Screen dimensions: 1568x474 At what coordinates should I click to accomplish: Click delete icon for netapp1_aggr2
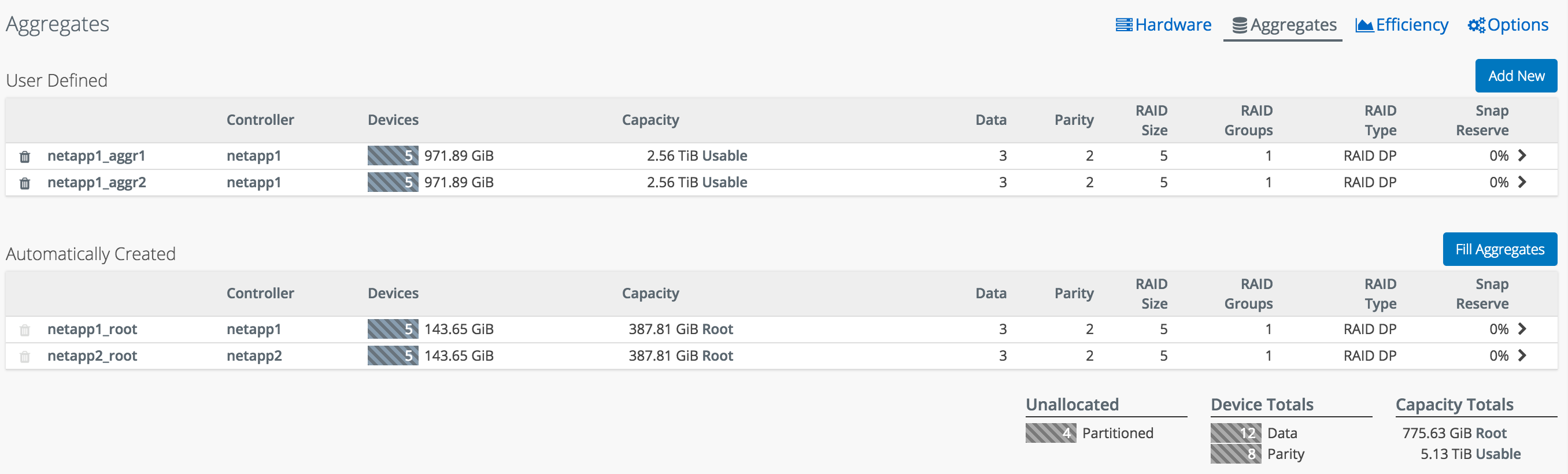click(x=25, y=182)
